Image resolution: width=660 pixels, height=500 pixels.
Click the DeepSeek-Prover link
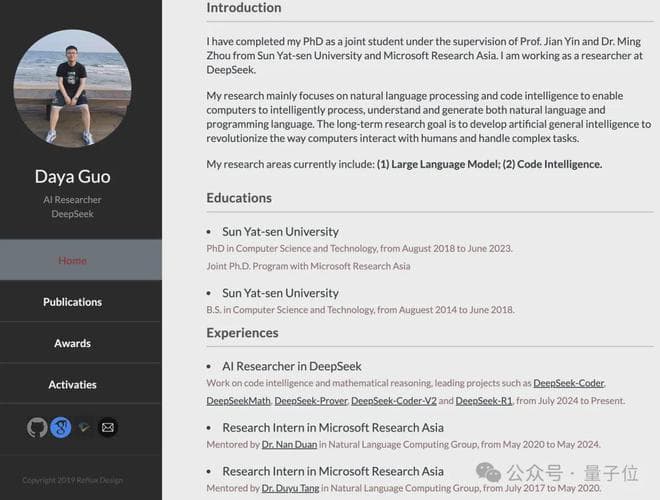(x=310, y=400)
